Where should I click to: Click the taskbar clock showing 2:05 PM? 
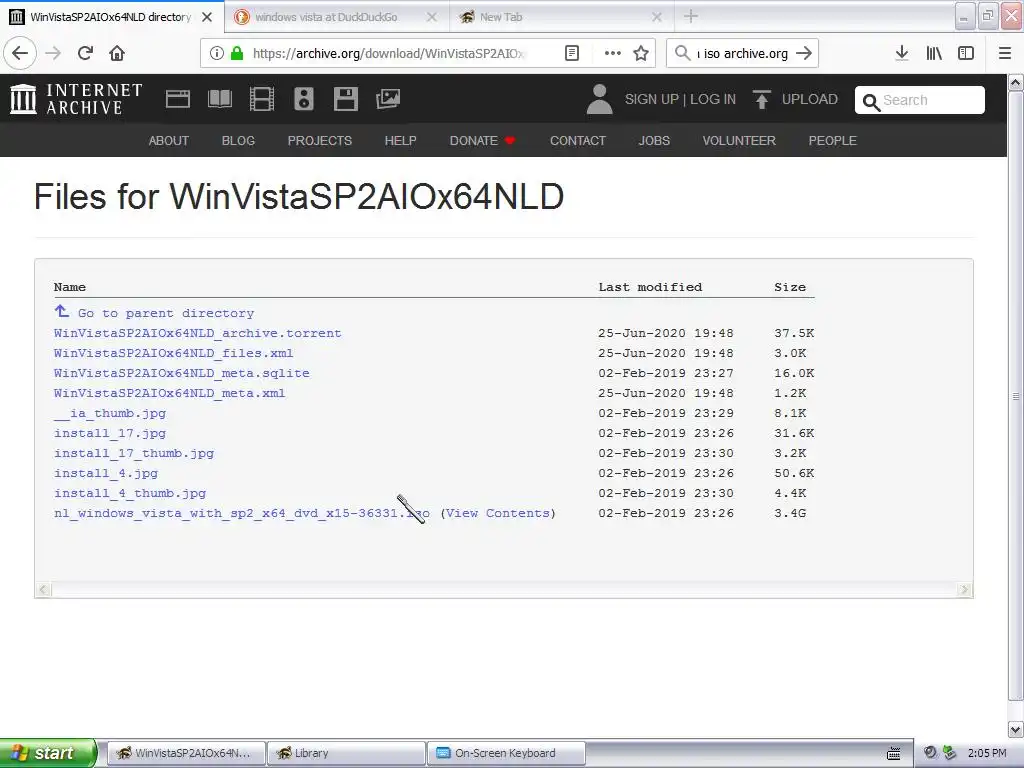pyautogui.click(x=987, y=753)
